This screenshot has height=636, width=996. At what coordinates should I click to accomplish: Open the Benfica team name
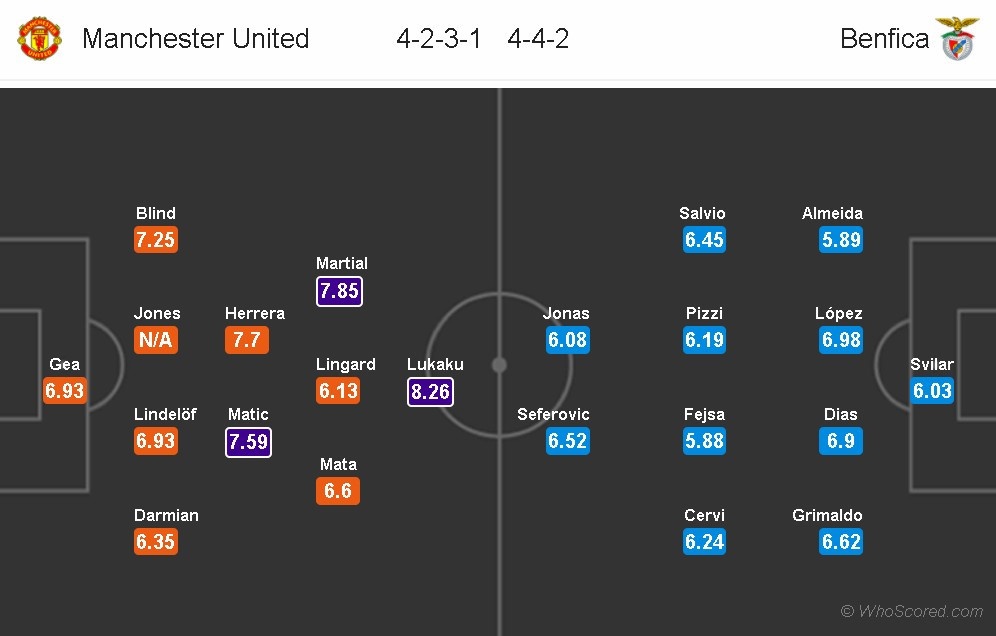coord(884,39)
